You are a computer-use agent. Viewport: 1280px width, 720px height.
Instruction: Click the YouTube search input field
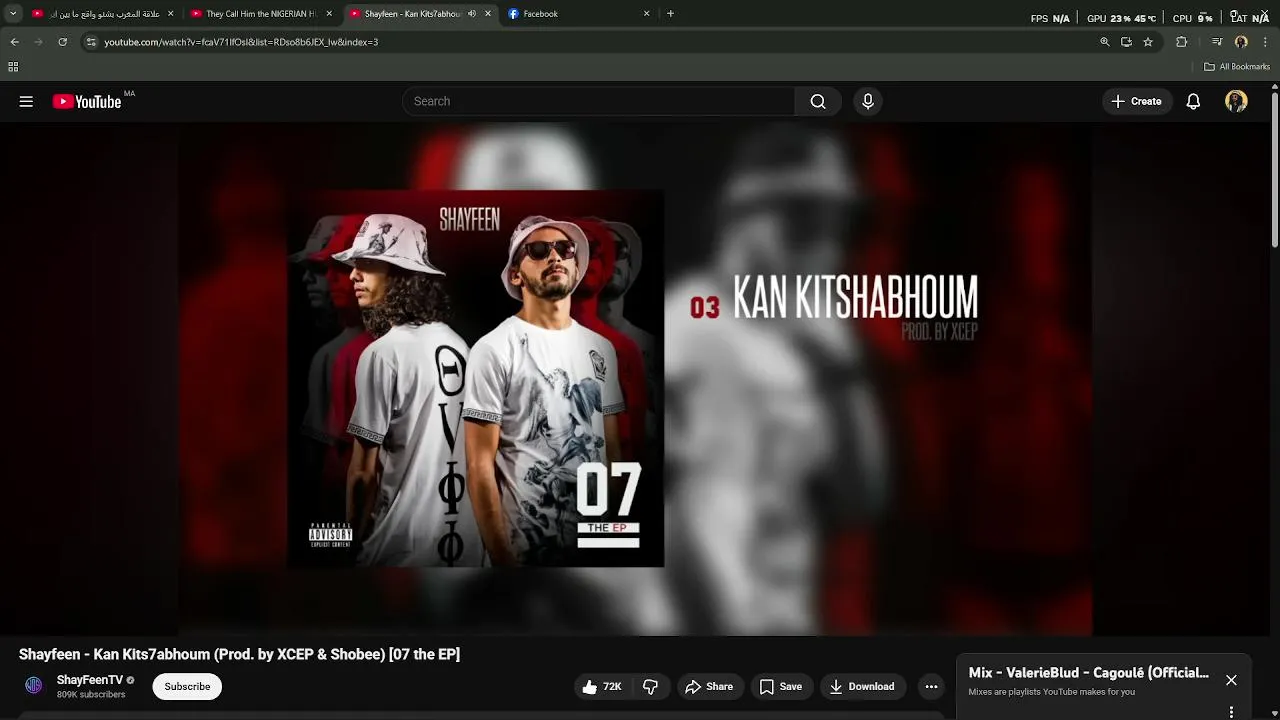tap(598, 101)
